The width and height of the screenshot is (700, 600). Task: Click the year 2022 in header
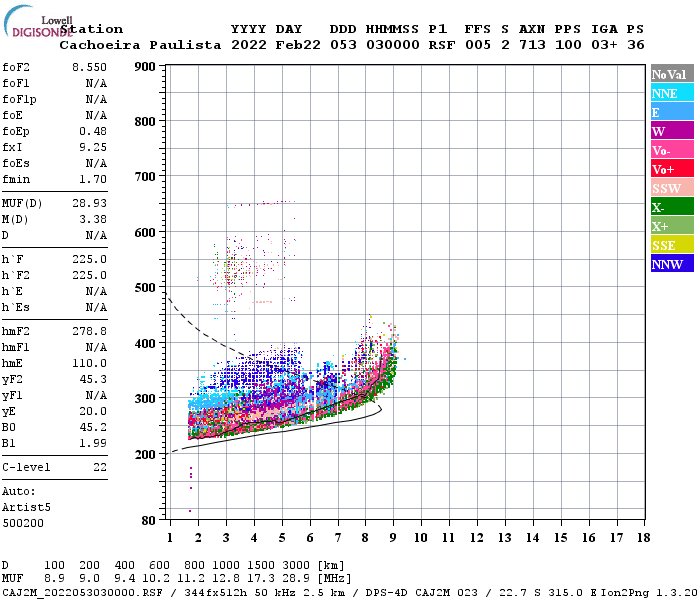pyautogui.click(x=248, y=45)
